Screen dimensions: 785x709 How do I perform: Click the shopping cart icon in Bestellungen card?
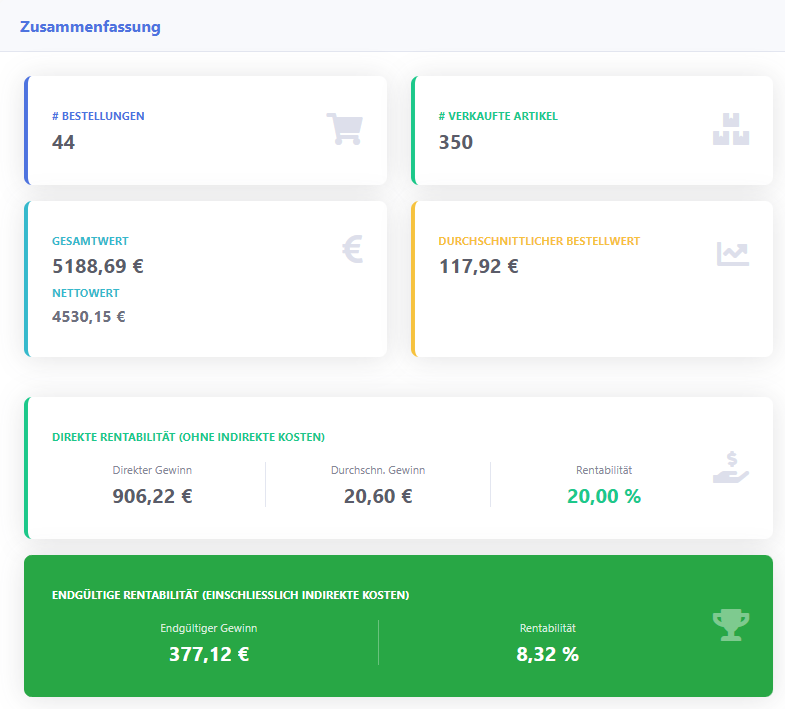pyautogui.click(x=344, y=129)
